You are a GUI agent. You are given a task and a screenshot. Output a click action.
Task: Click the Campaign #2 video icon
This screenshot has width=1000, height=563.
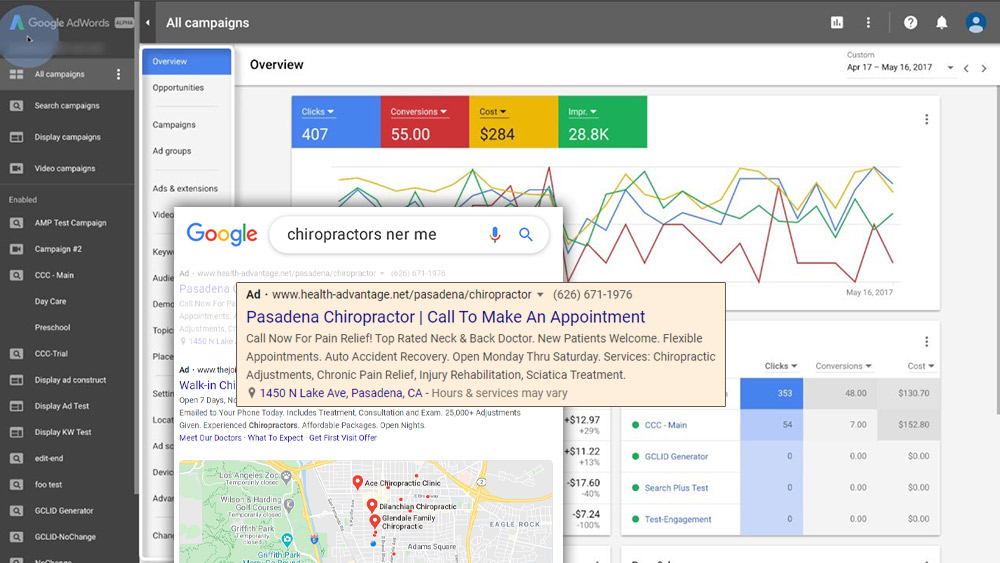pyautogui.click(x=17, y=249)
